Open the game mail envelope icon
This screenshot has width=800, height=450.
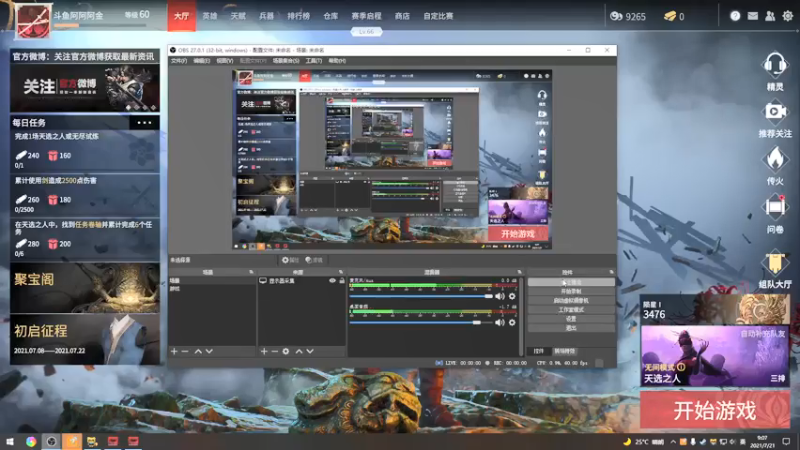(x=753, y=16)
